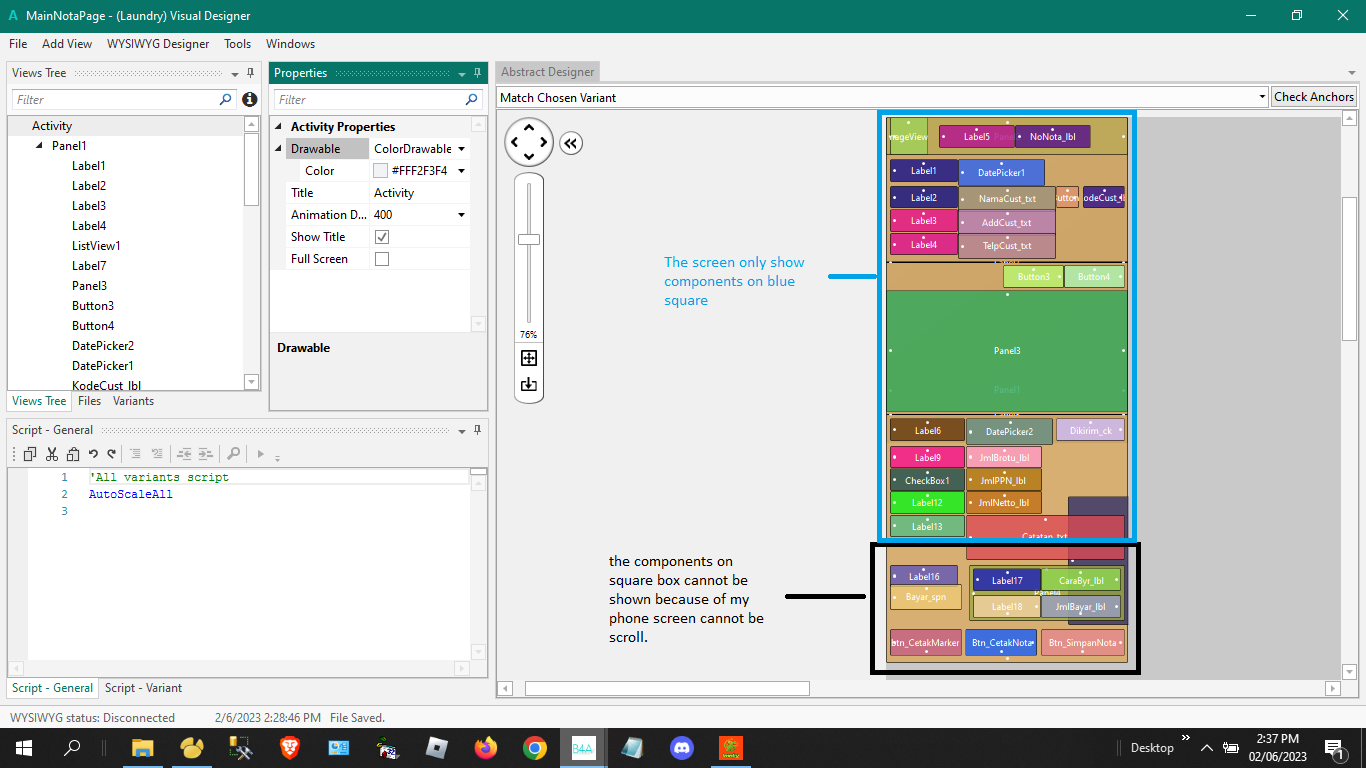Open Brave browser from the taskbar

coord(289,747)
